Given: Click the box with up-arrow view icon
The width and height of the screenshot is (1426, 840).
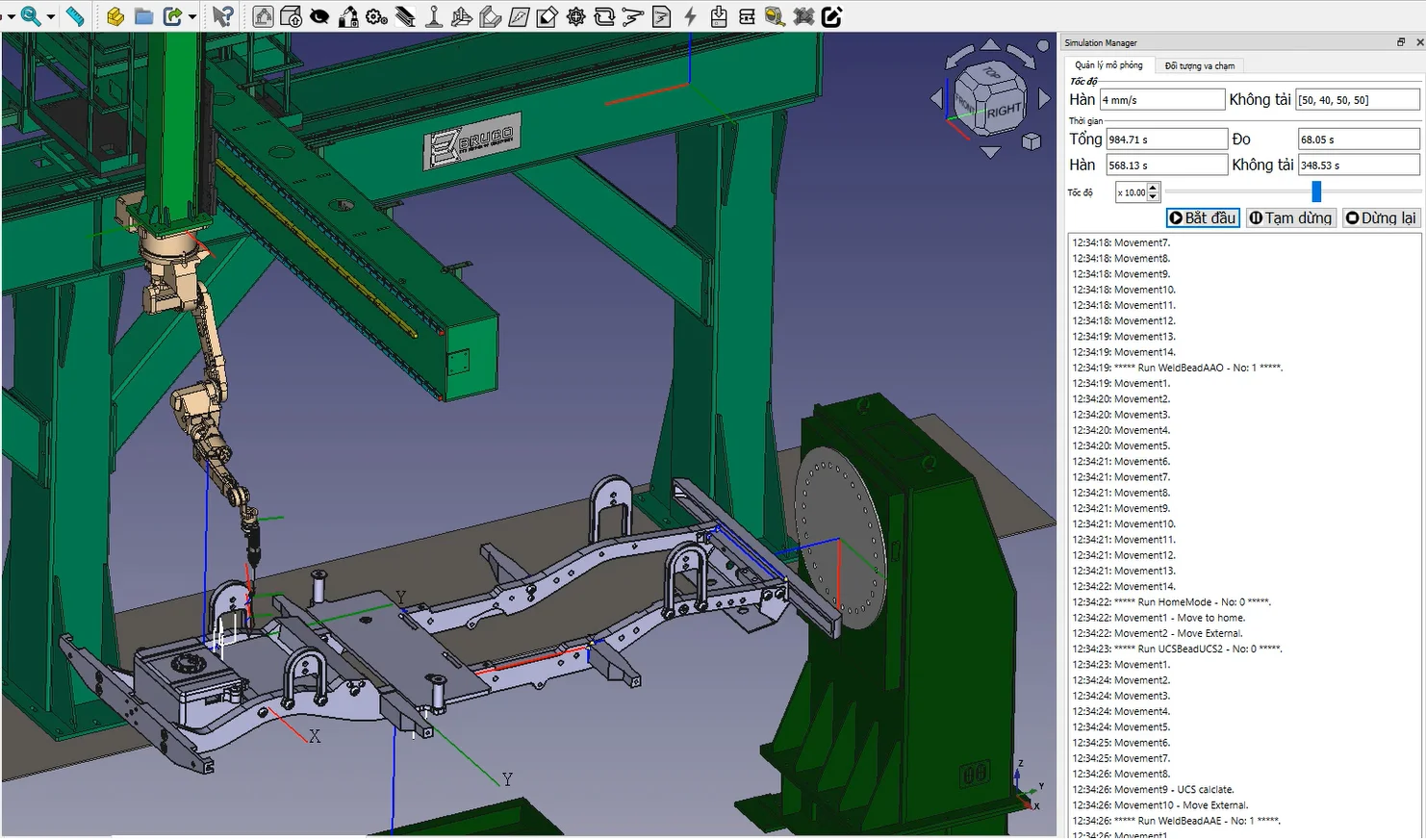Looking at the screenshot, I should tap(292, 16).
